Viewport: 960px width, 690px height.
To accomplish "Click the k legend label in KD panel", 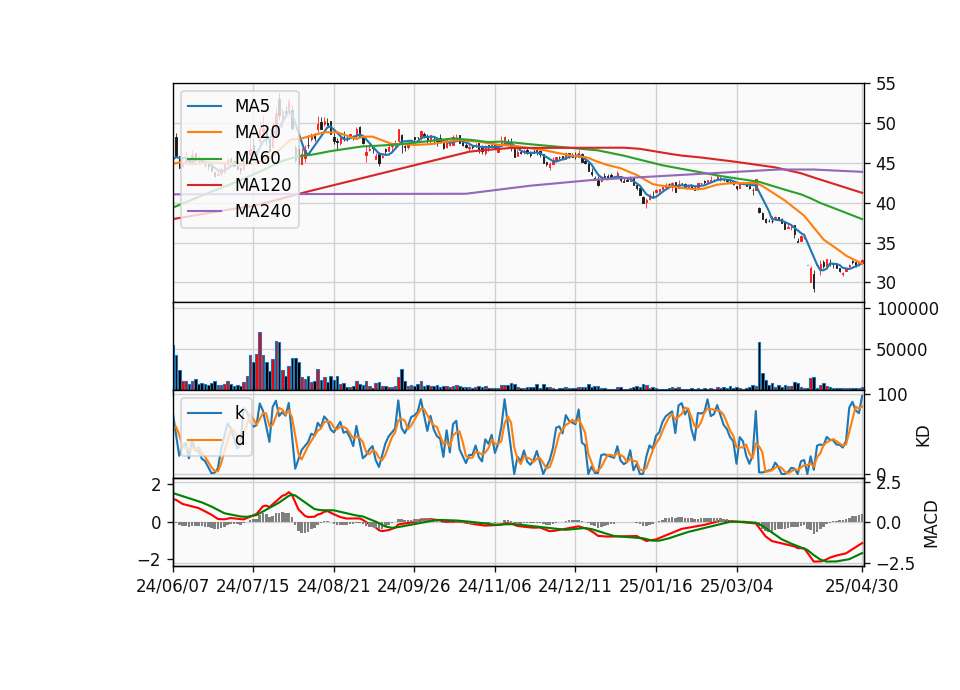I will 239,413.
